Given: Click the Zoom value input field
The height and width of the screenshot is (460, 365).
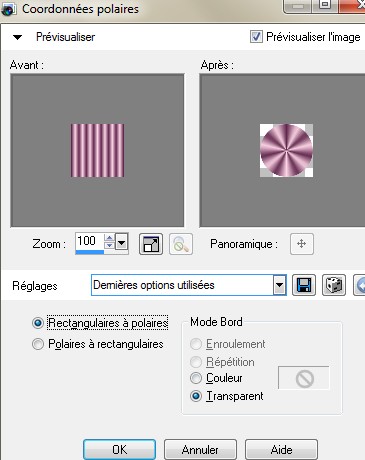Looking at the screenshot, I should coord(90,241).
